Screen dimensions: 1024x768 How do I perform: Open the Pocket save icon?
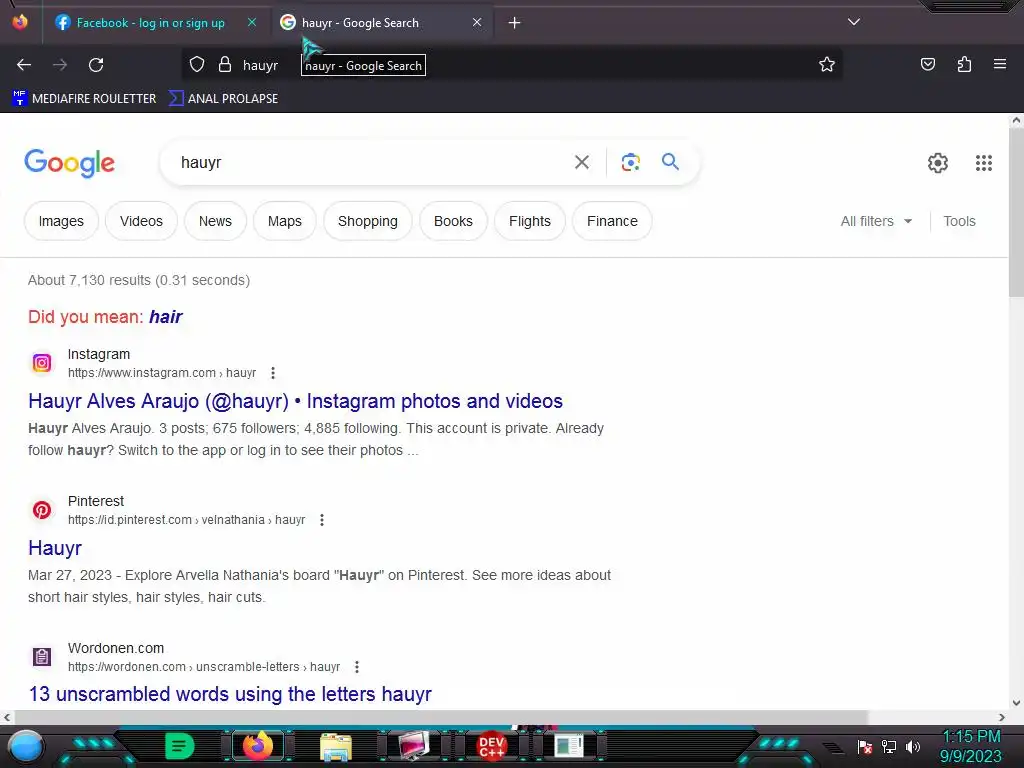point(927,64)
